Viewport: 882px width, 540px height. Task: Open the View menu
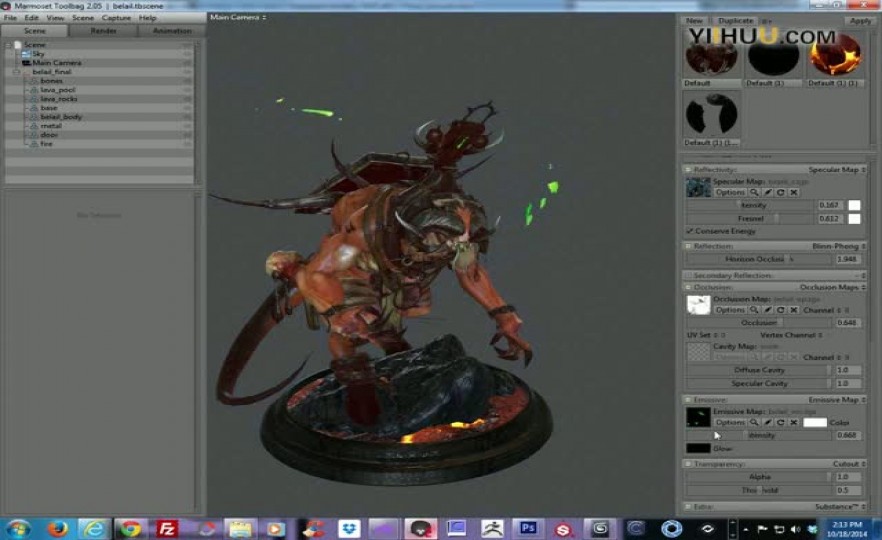(55, 18)
